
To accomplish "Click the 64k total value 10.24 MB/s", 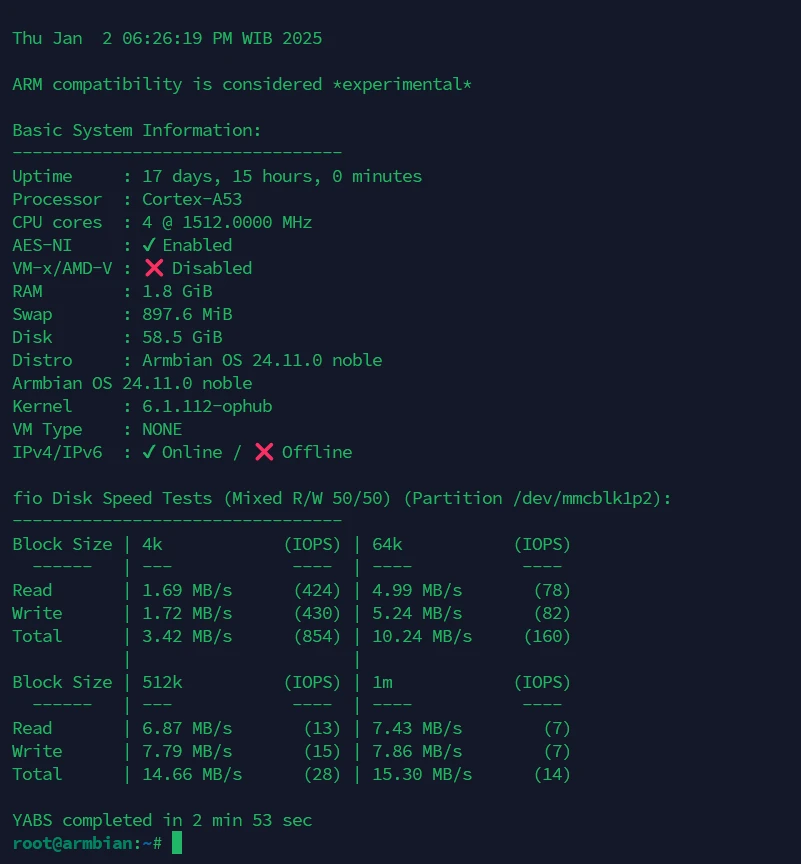I will (422, 636).
